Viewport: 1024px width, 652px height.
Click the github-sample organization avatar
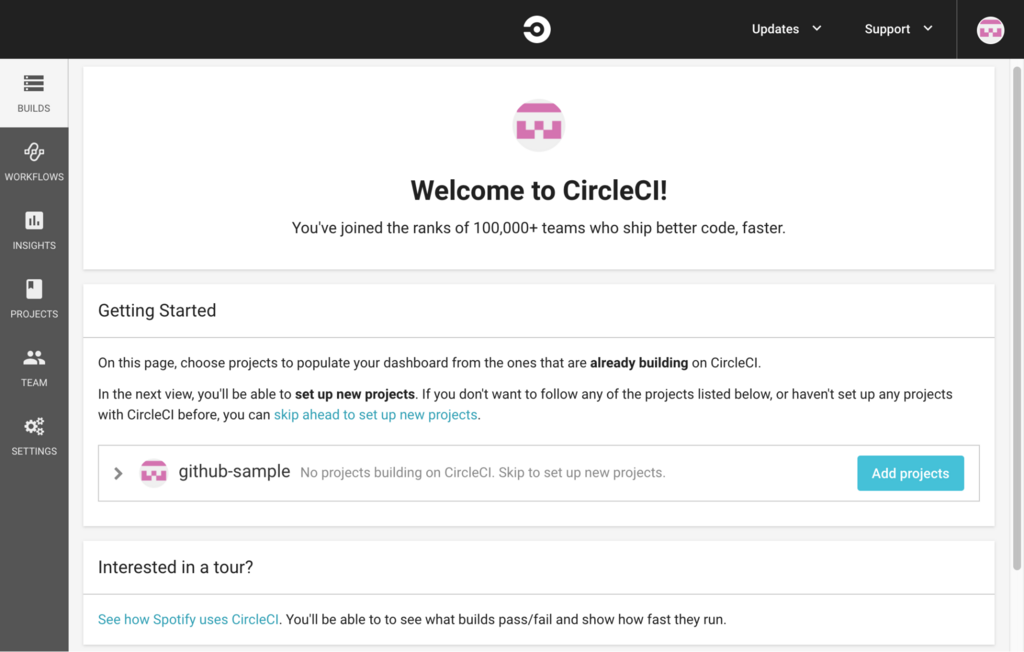pyautogui.click(x=153, y=472)
